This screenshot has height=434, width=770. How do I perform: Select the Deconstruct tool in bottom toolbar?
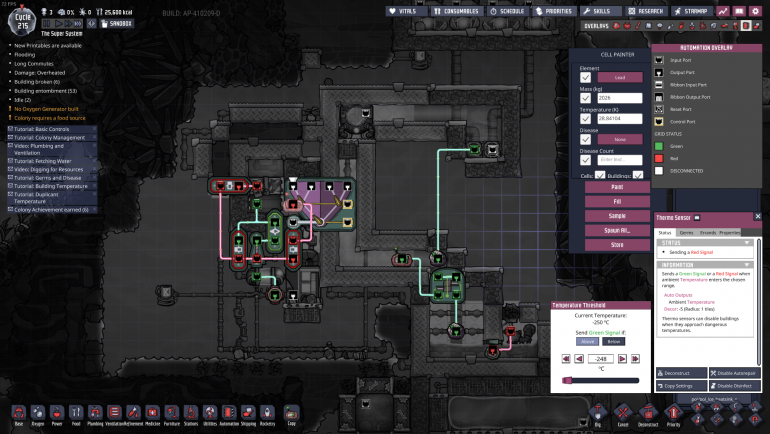[x=647, y=412]
